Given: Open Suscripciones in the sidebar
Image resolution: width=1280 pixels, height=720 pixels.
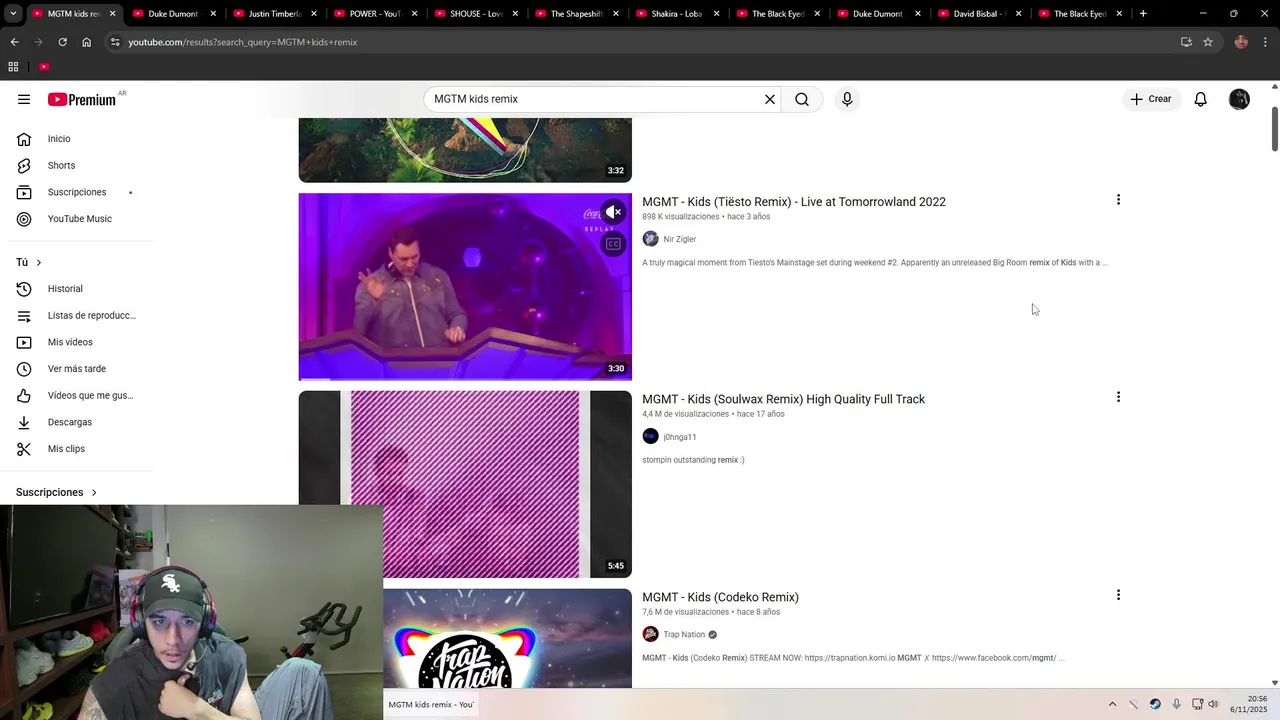Looking at the screenshot, I should 76,192.
